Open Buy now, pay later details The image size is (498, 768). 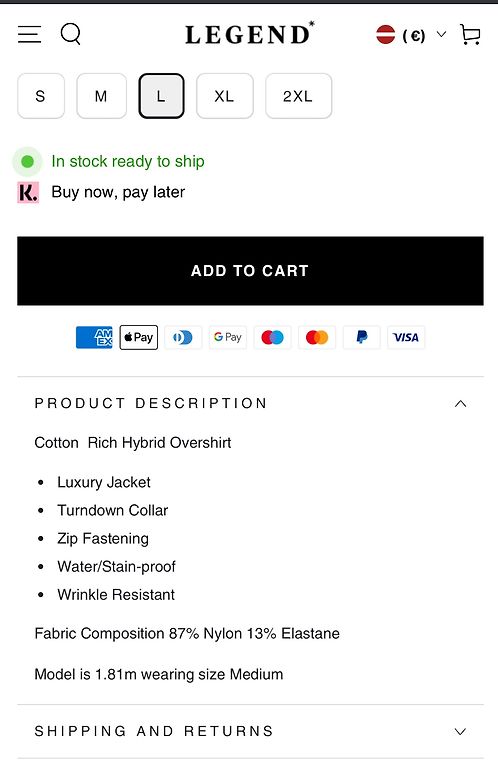click(118, 192)
